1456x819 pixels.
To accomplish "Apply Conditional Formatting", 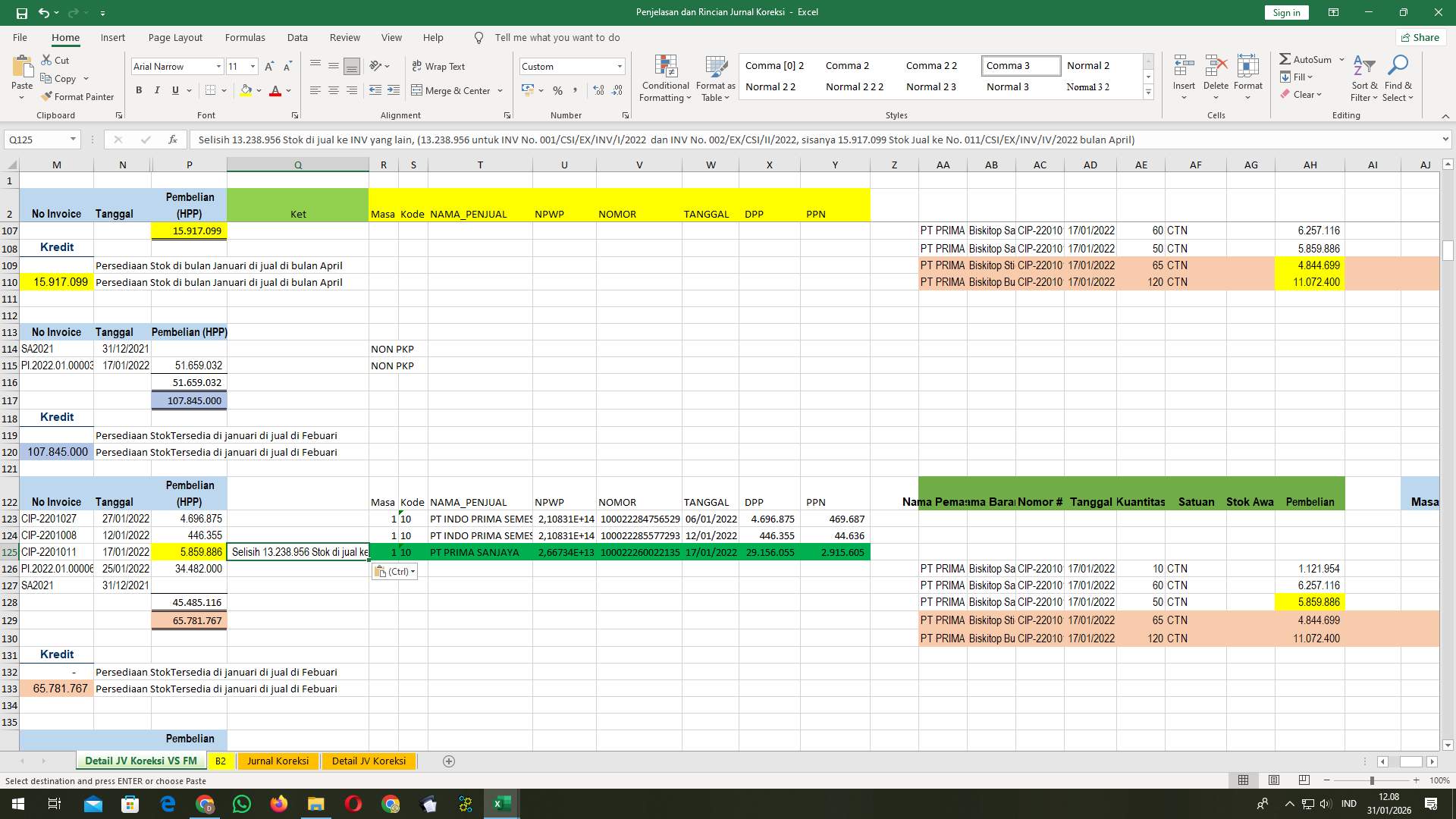I will pyautogui.click(x=665, y=78).
